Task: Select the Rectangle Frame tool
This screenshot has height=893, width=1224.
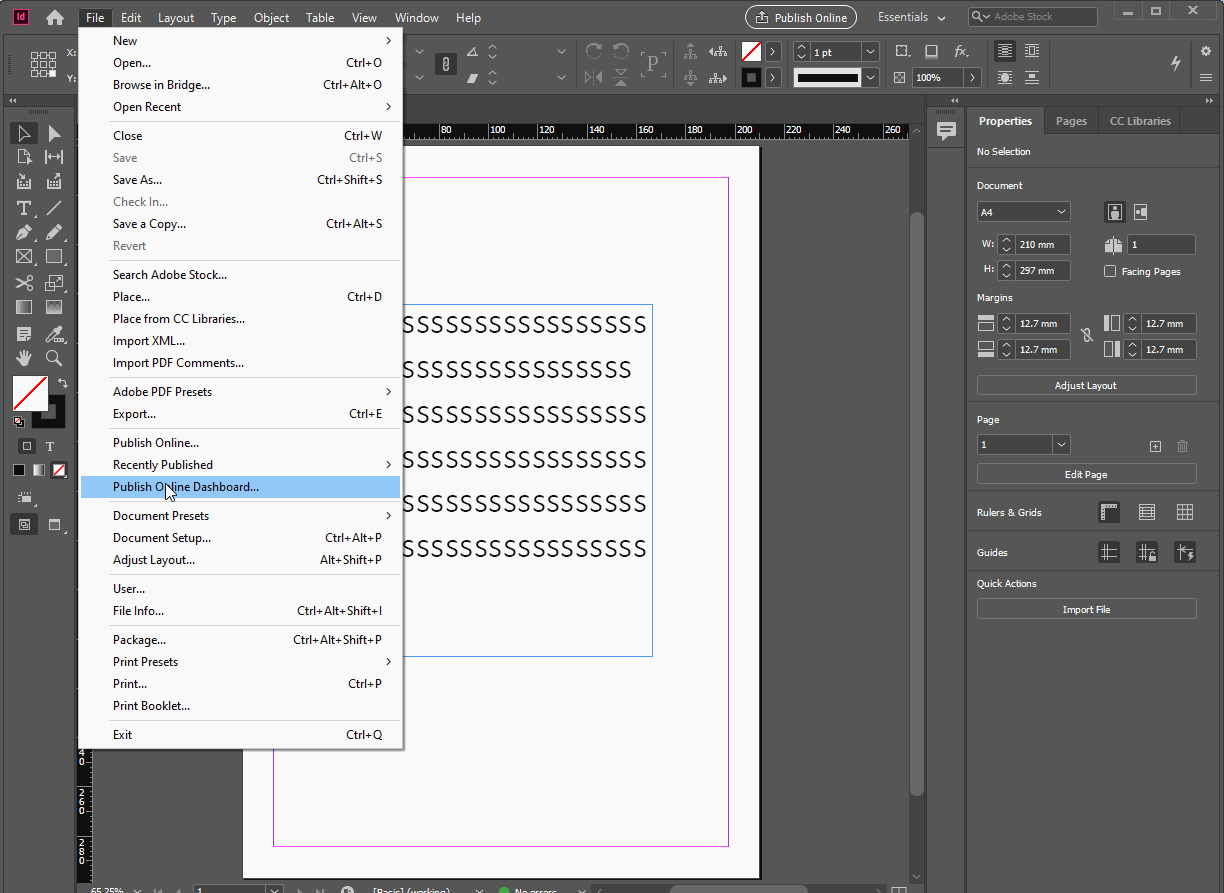Action: click(24, 257)
